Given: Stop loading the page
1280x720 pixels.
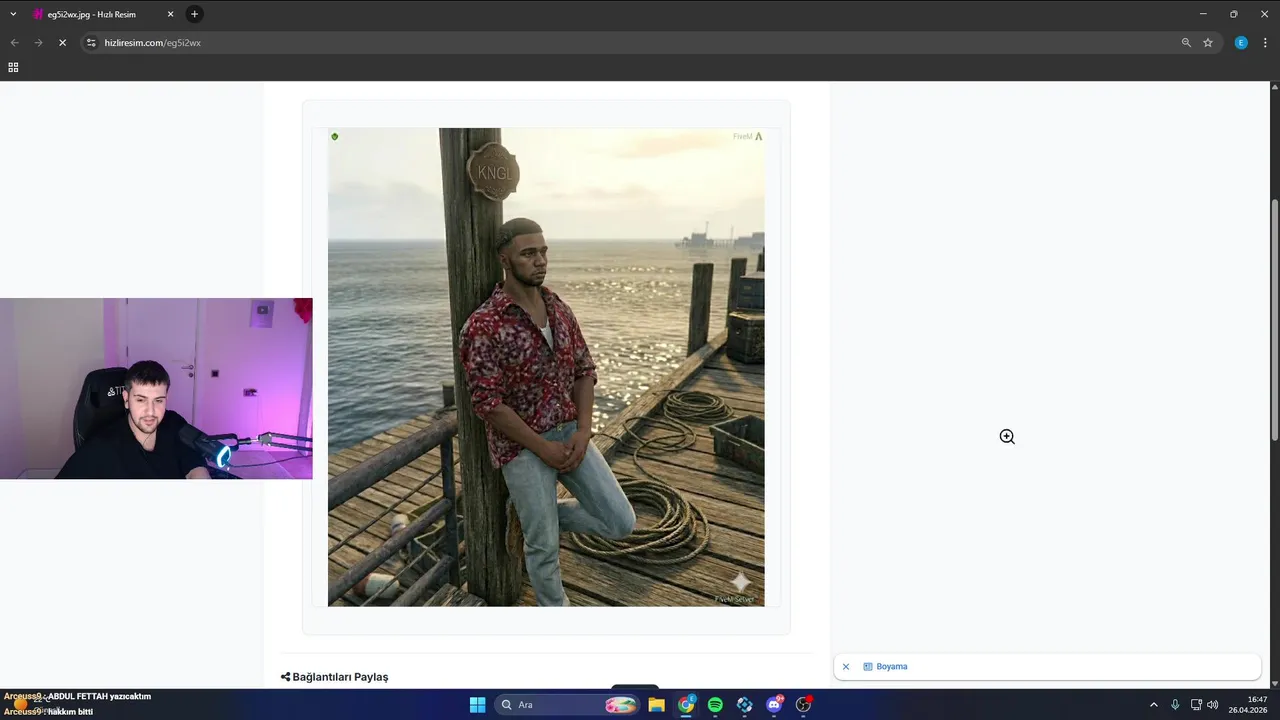Looking at the screenshot, I should [x=62, y=43].
